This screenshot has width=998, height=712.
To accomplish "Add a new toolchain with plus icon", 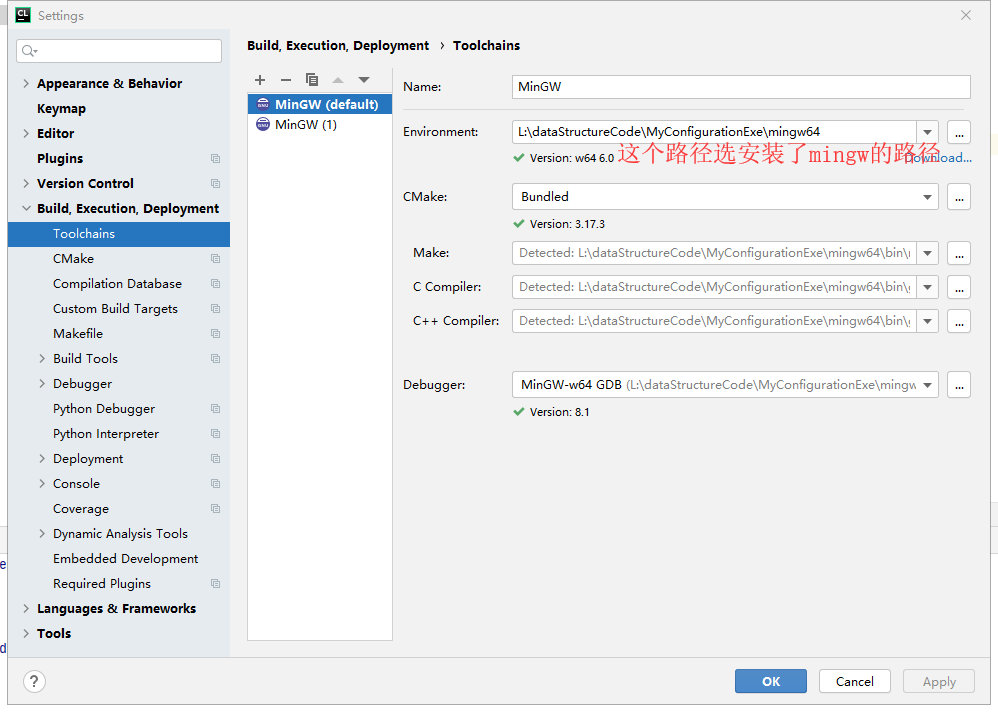I will coord(260,79).
